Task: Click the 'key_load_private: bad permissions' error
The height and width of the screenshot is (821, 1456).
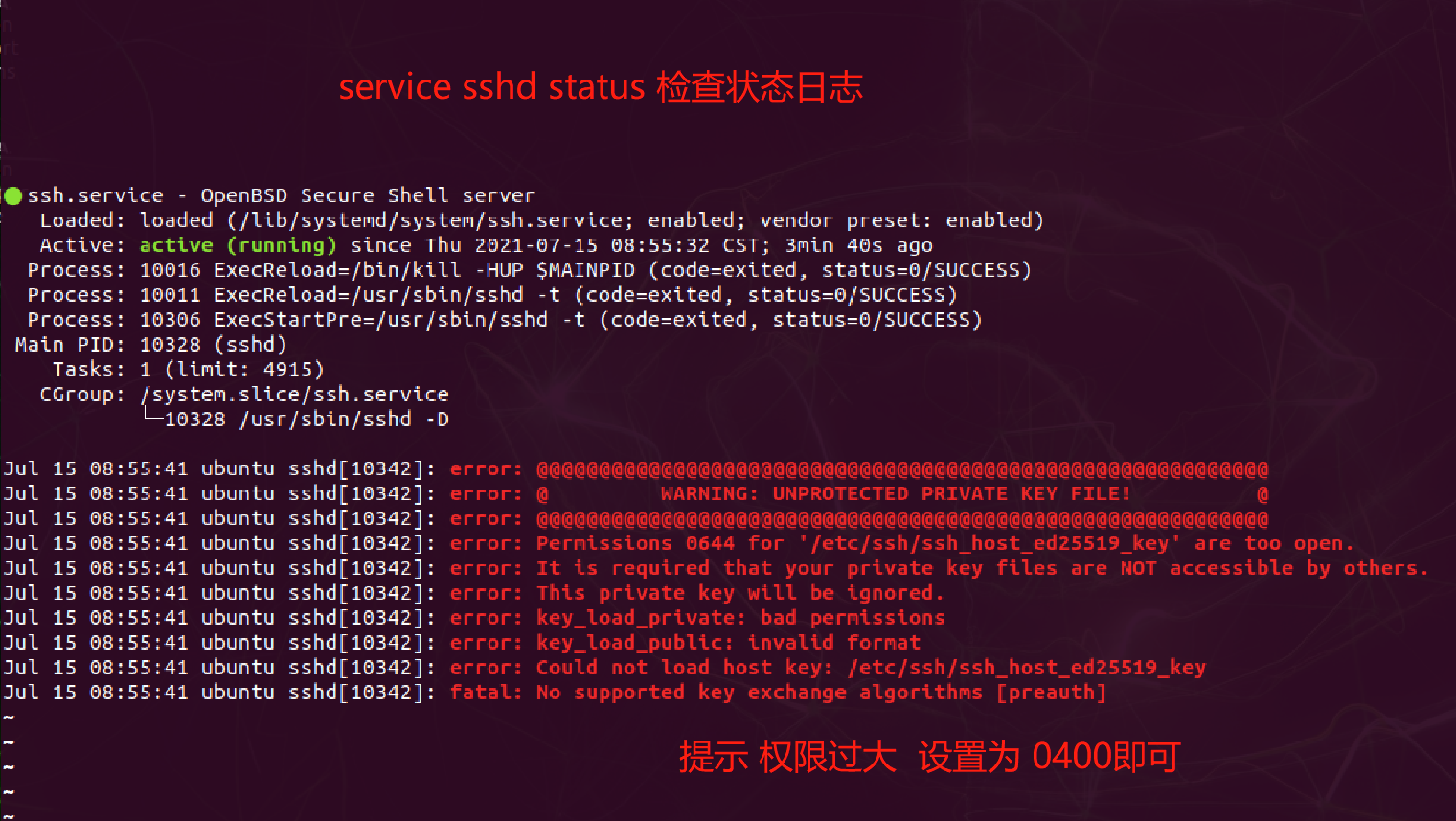Action: 740,619
